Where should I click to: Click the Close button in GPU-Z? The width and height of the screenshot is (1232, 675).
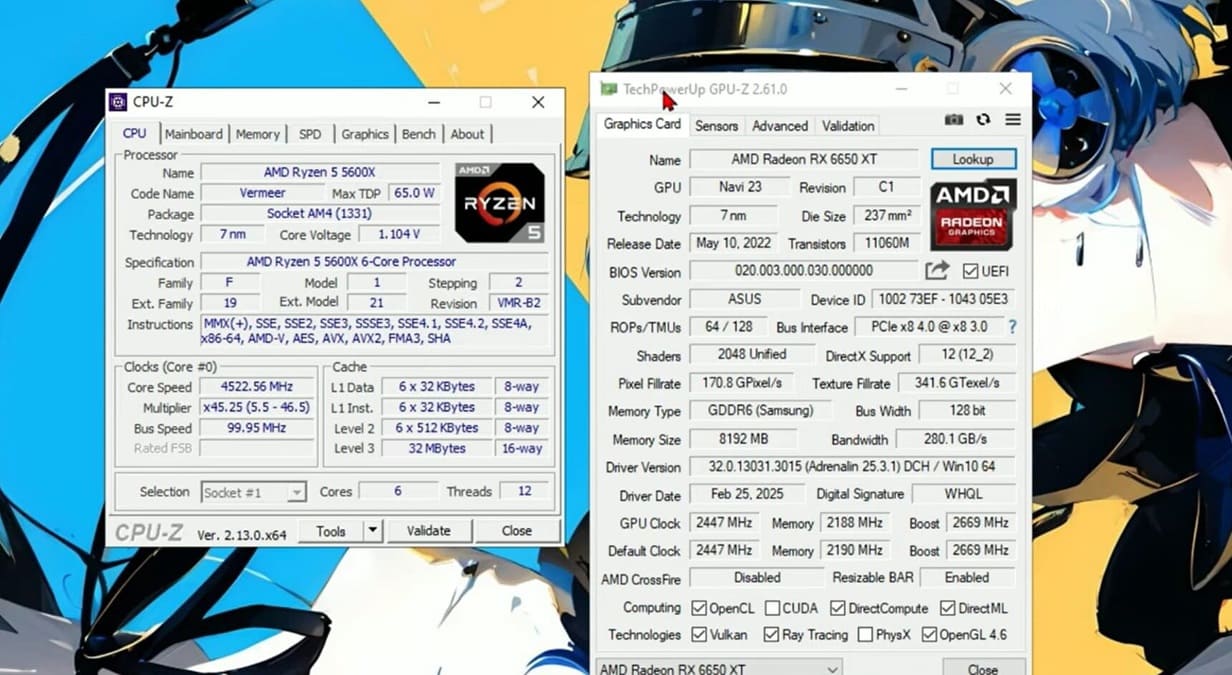point(983,668)
